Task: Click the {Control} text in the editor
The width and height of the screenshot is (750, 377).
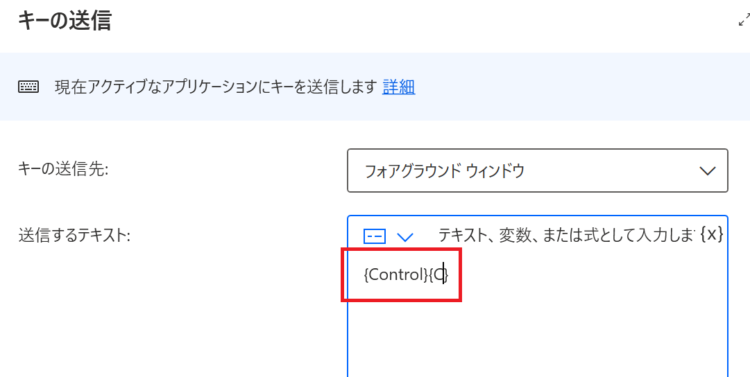Action: 395,275
